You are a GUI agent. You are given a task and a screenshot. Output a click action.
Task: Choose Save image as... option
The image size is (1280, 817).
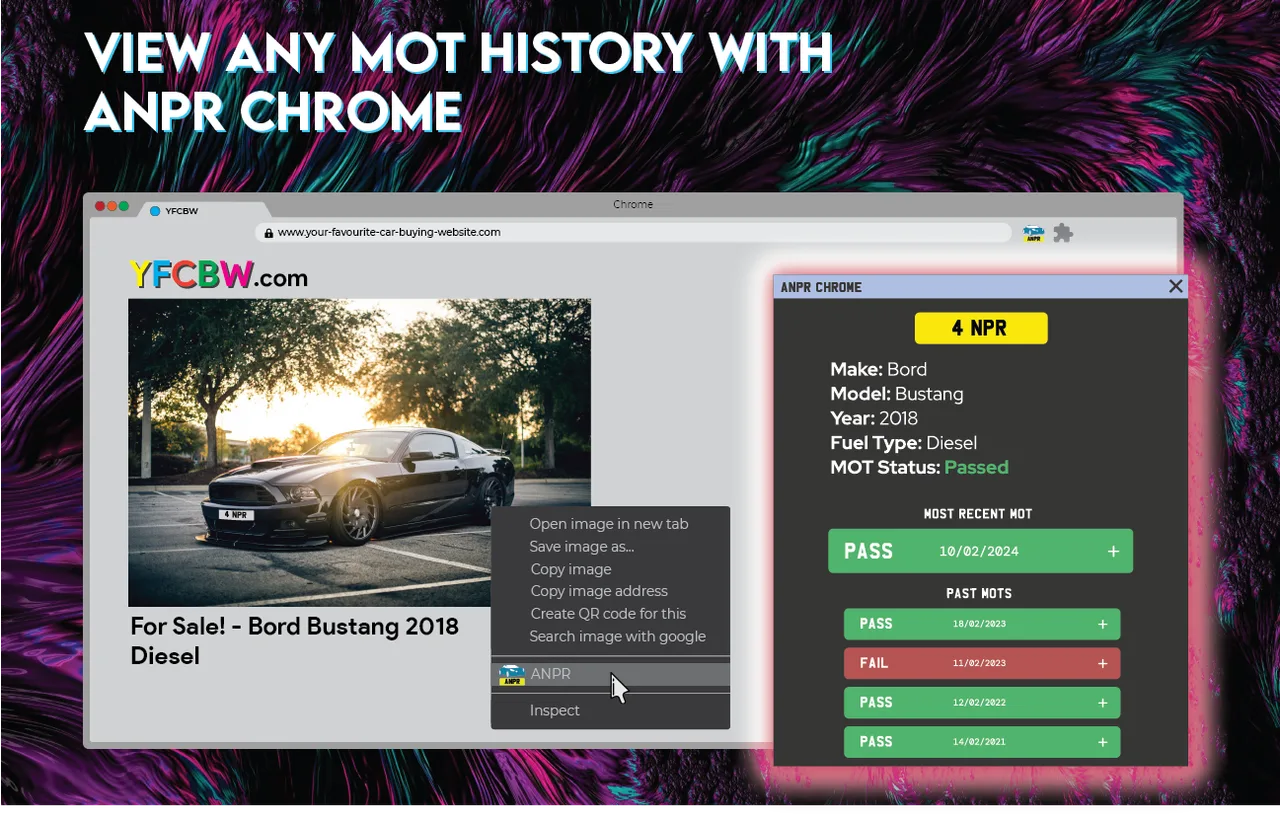[582, 546]
